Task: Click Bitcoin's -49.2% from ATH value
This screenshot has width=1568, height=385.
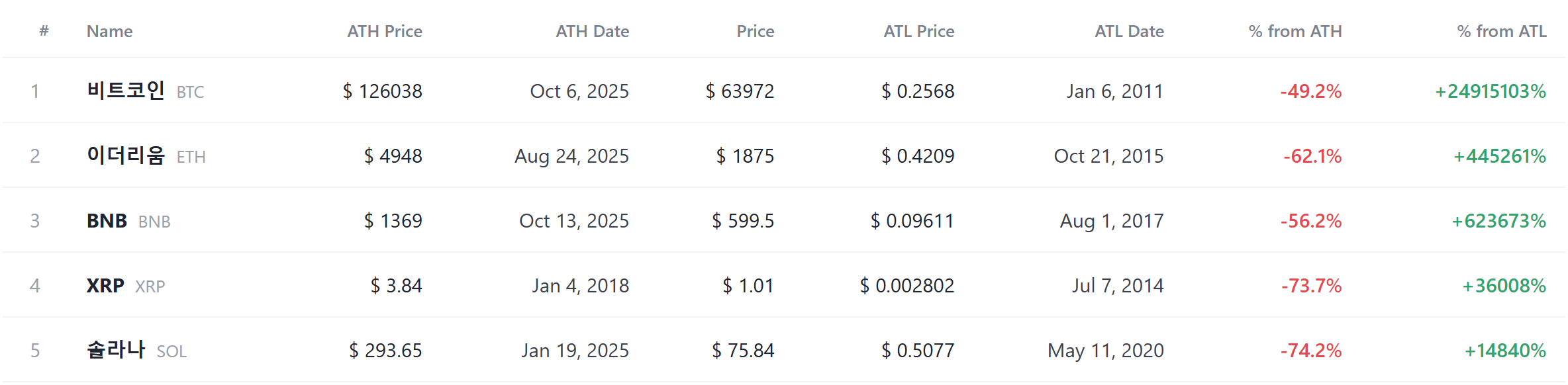Action: 1311,91
